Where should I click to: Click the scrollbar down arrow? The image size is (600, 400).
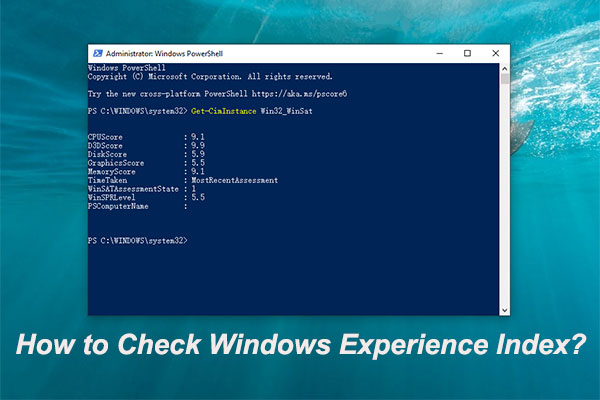504,310
